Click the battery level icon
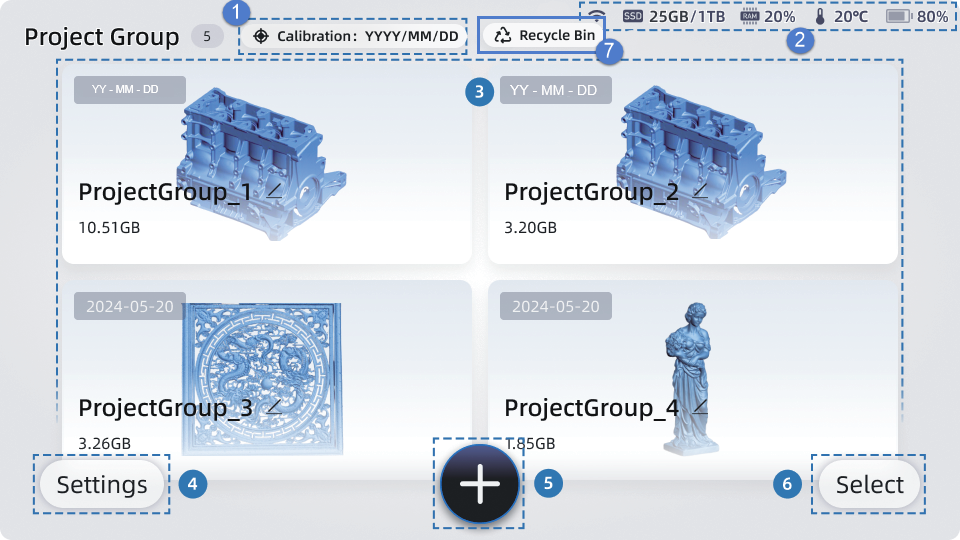This screenshot has width=960, height=540. click(x=899, y=16)
